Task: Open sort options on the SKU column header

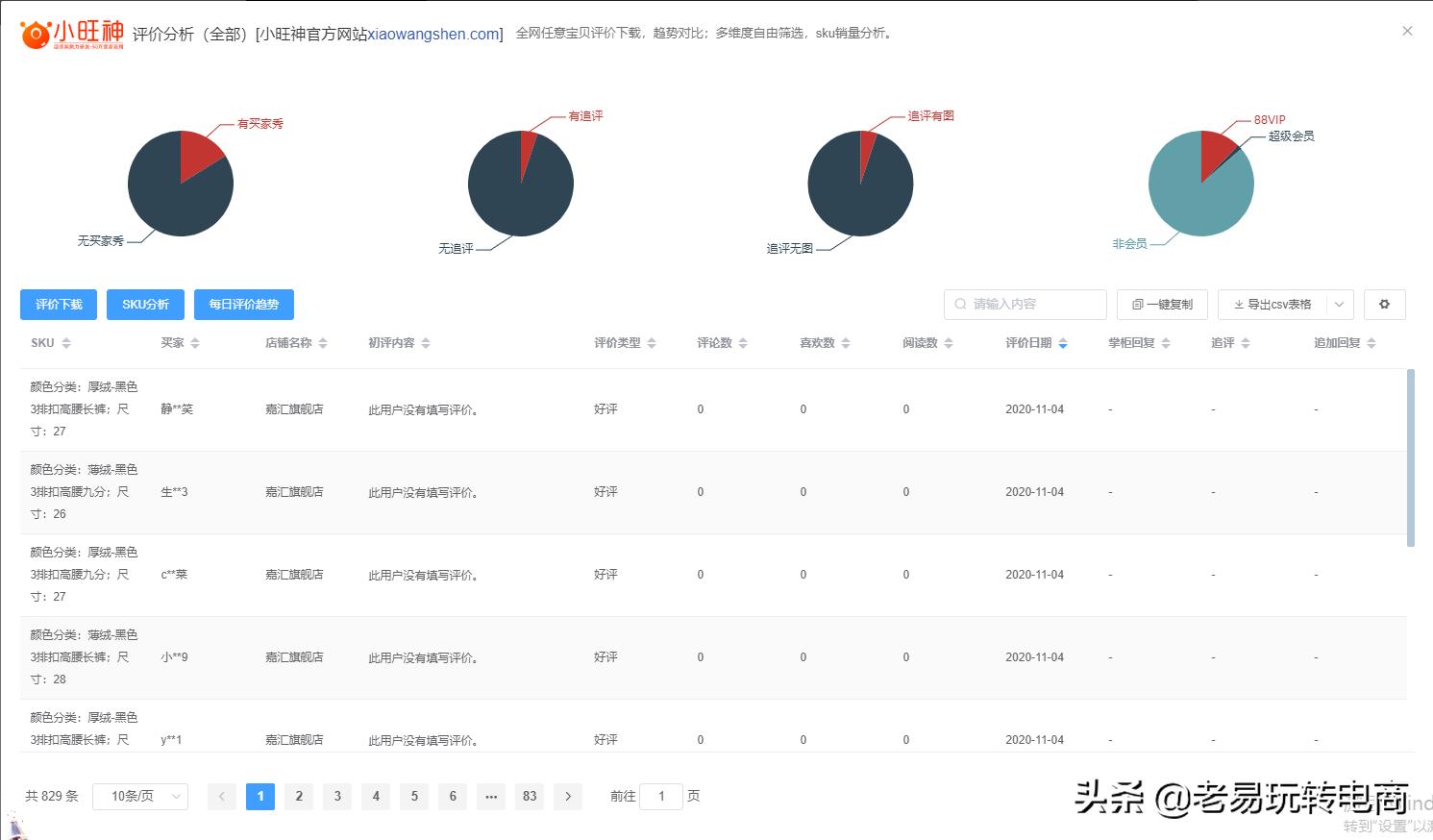Action: (68, 342)
